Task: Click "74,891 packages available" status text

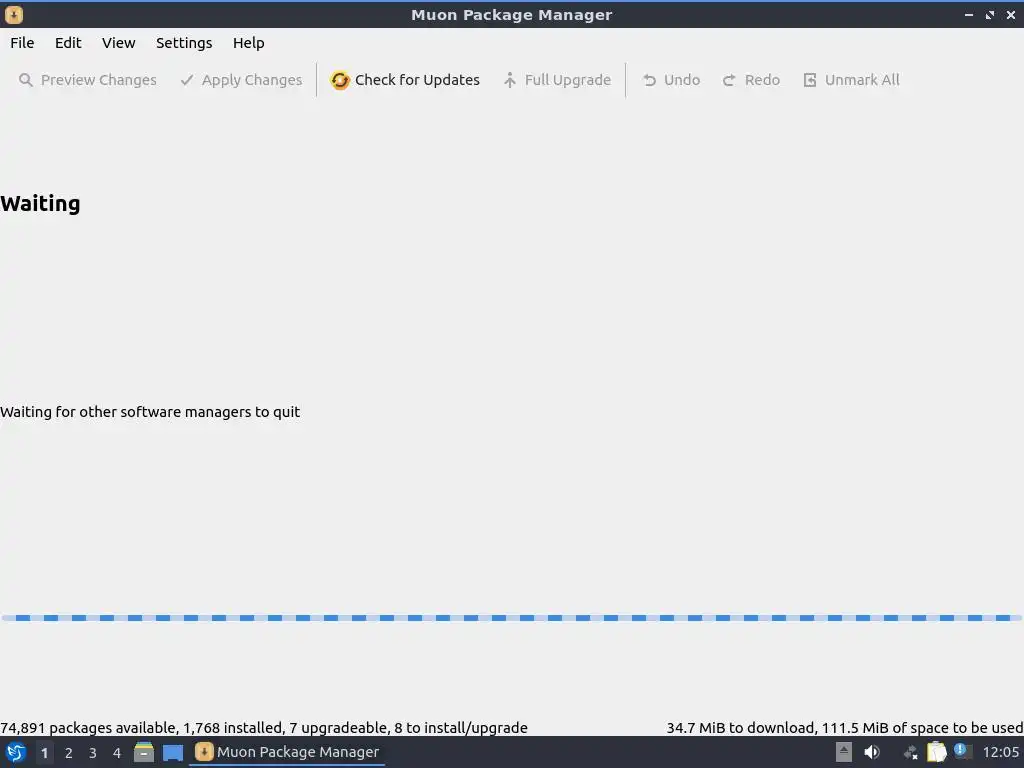Action: (x=88, y=728)
